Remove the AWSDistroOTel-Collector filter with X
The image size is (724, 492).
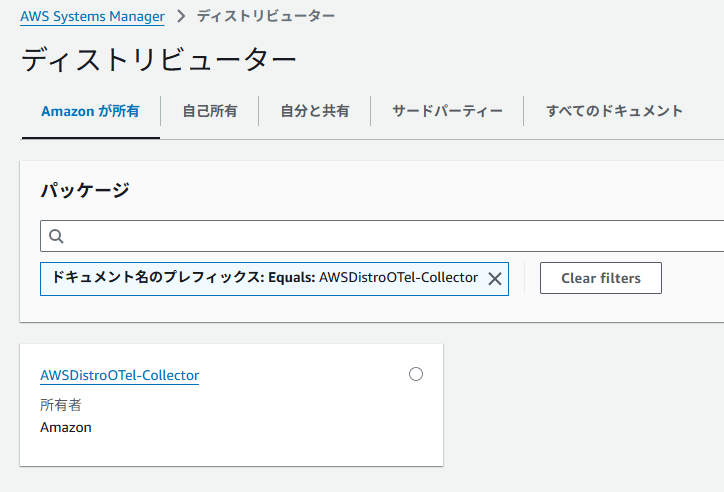(x=495, y=279)
